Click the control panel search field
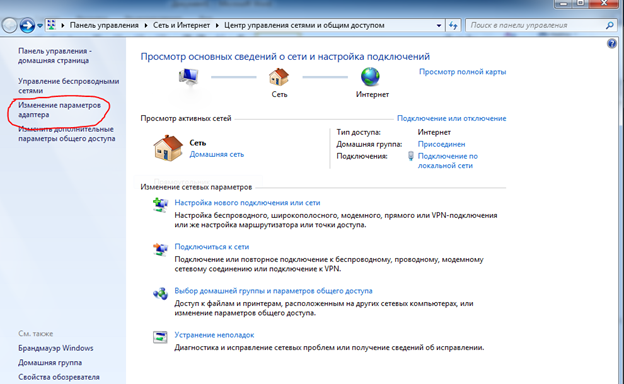The width and height of the screenshot is (624, 384). [536, 25]
